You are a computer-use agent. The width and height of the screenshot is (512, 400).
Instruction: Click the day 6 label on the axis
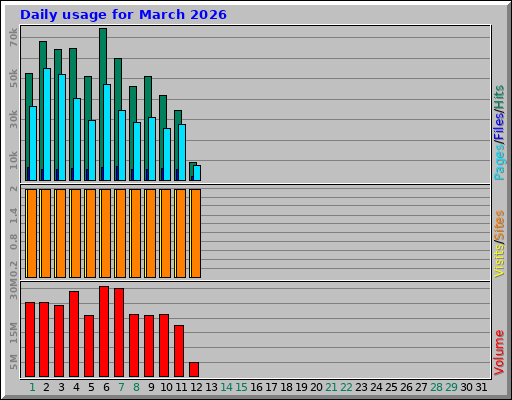tap(106, 387)
